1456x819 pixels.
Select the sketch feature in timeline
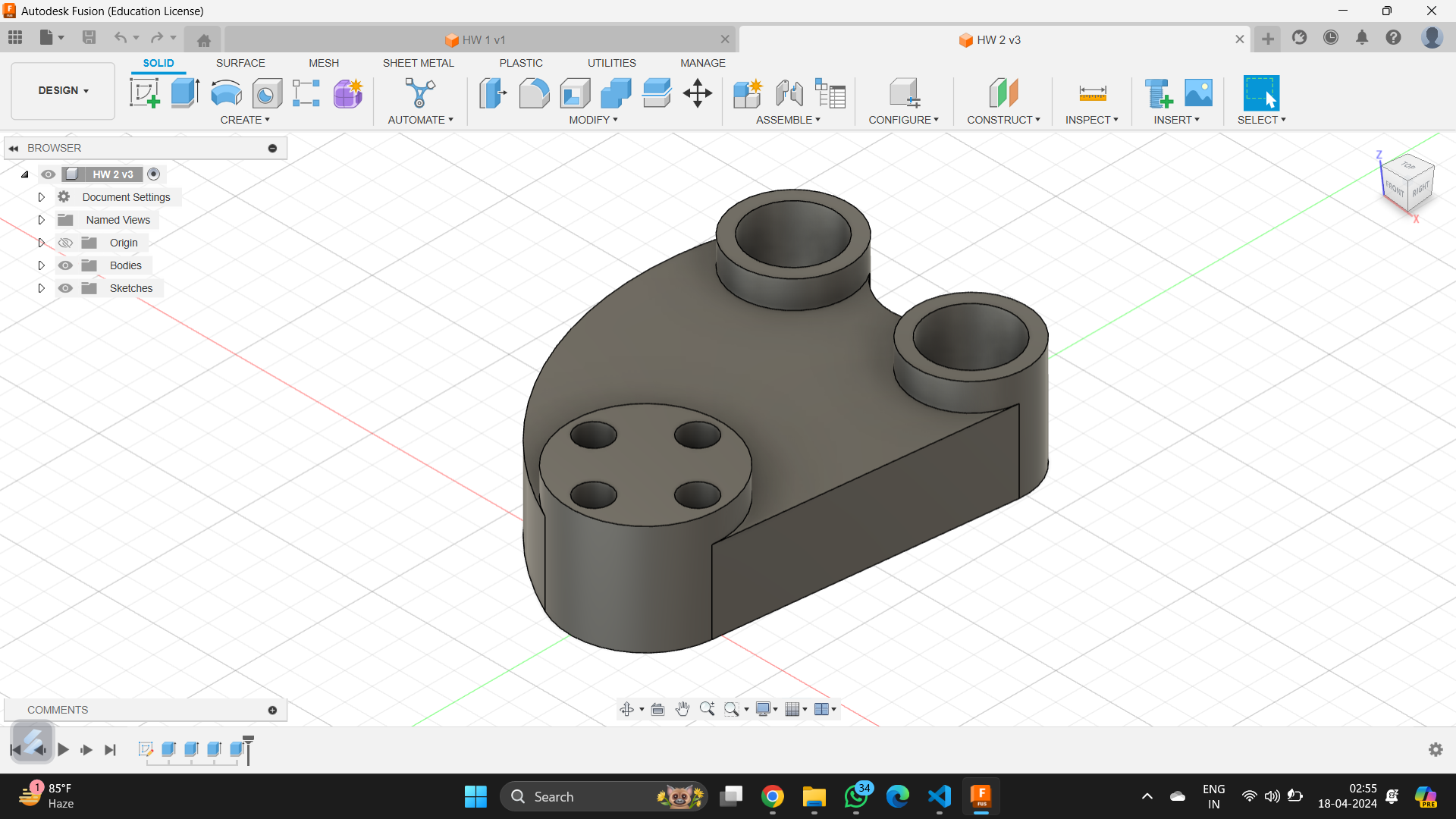(146, 749)
